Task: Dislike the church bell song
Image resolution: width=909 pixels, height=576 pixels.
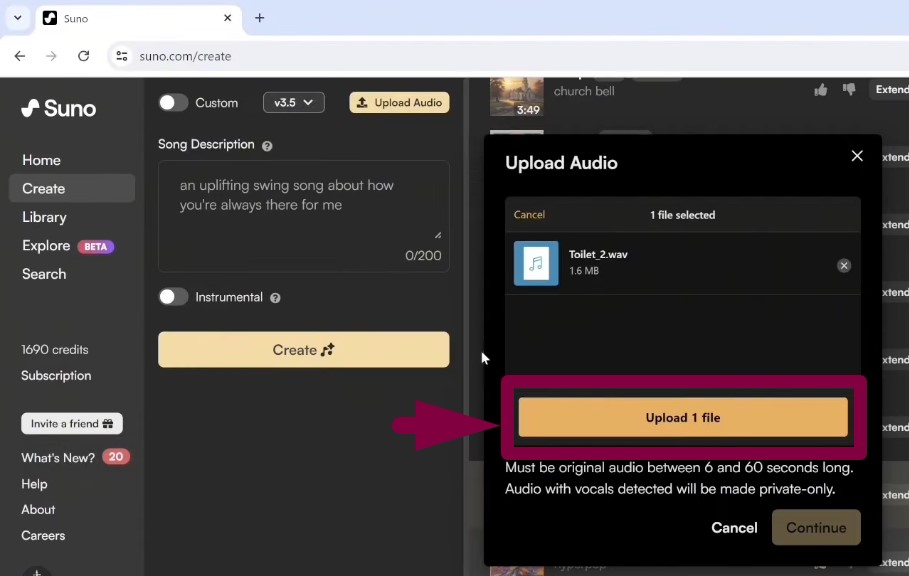Action: [x=849, y=90]
